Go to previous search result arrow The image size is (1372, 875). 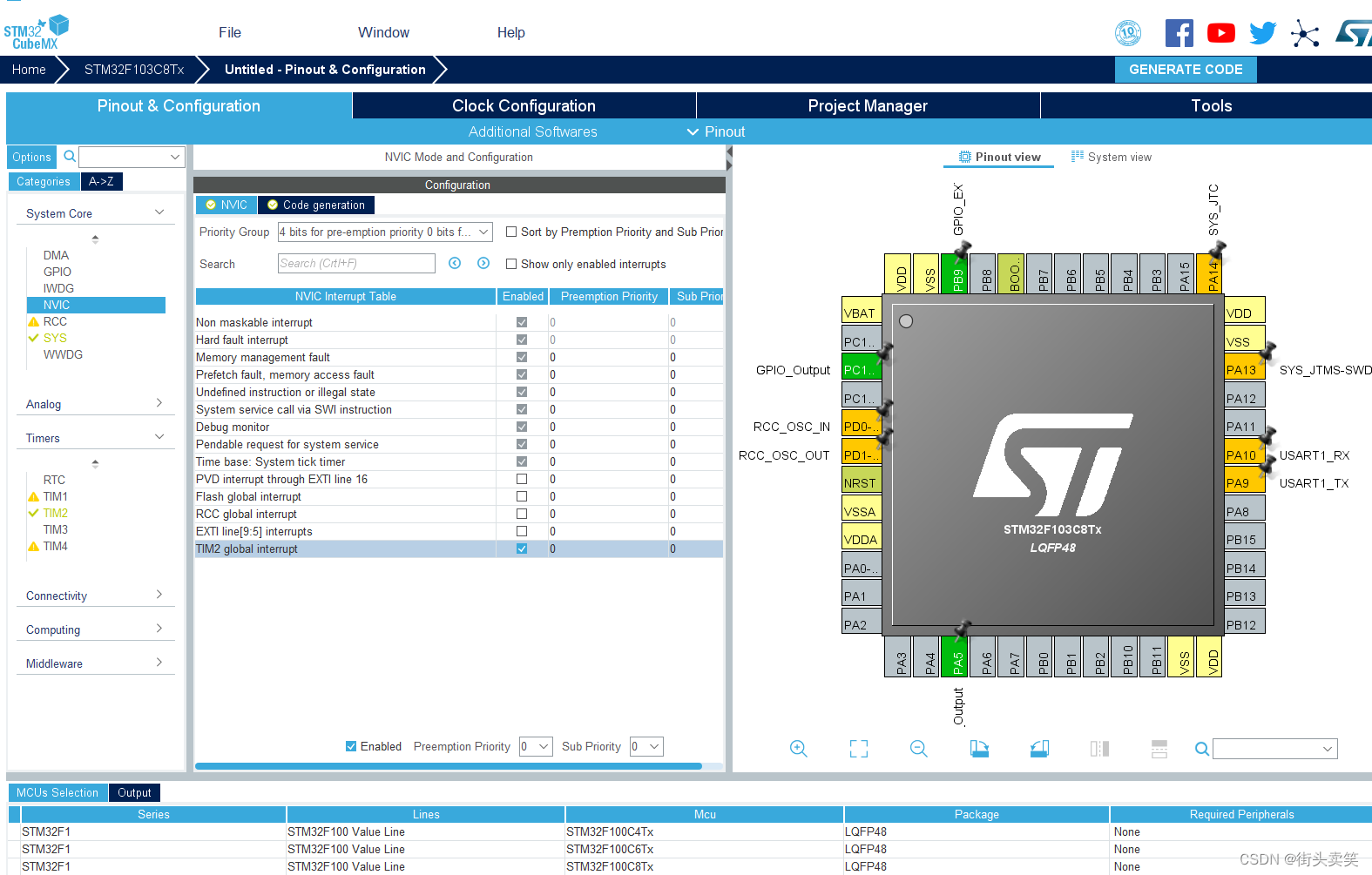coord(455,263)
